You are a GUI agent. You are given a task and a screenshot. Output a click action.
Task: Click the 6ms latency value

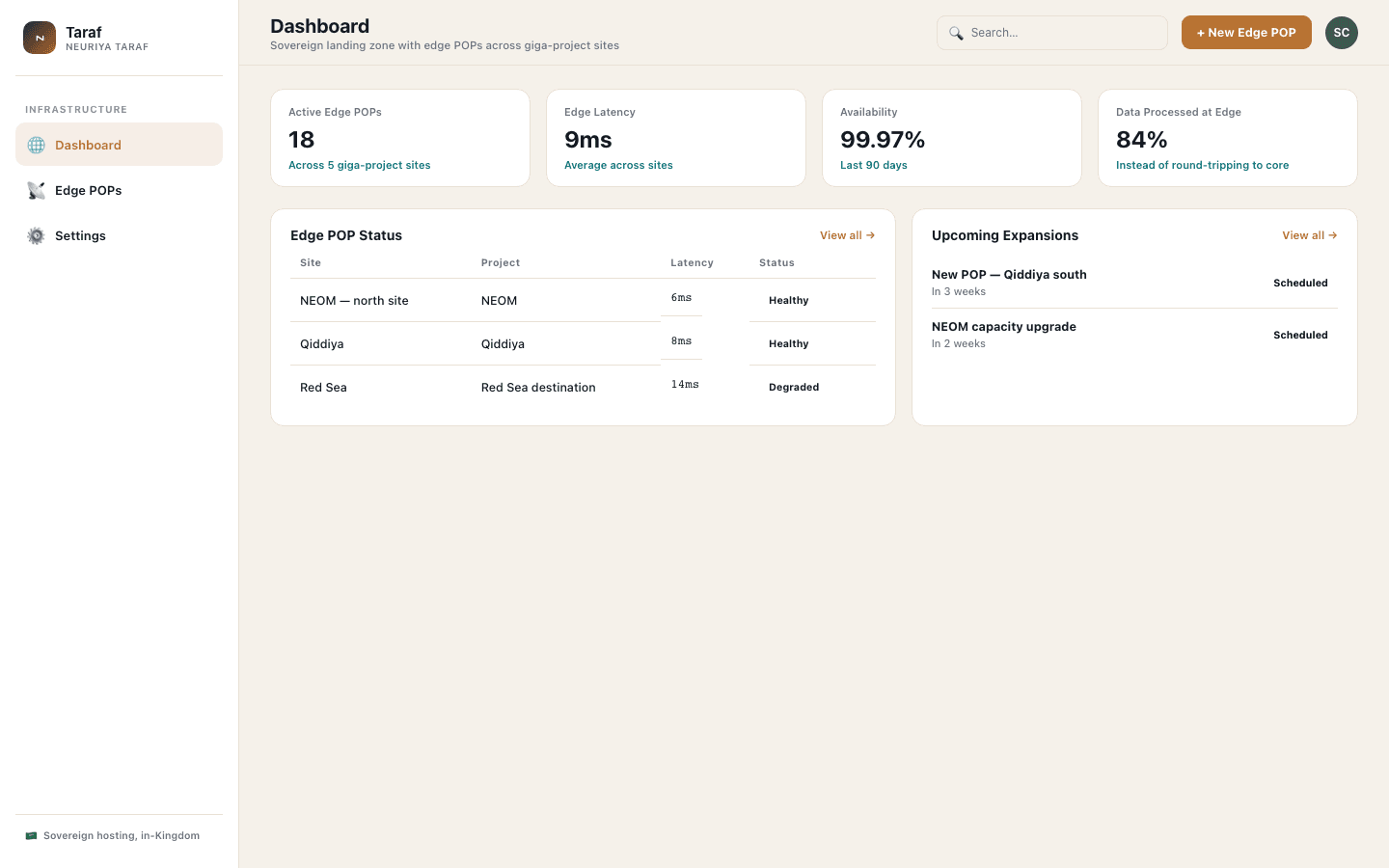tap(681, 298)
